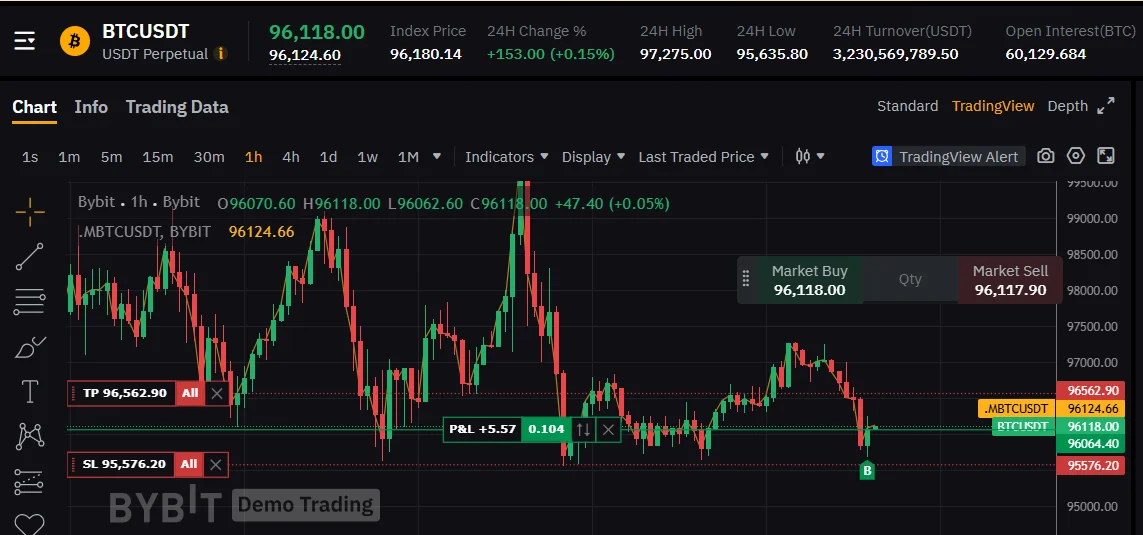Click SL order All button
The height and width of the screenshot is (535, 1143).
coord(189,464)
